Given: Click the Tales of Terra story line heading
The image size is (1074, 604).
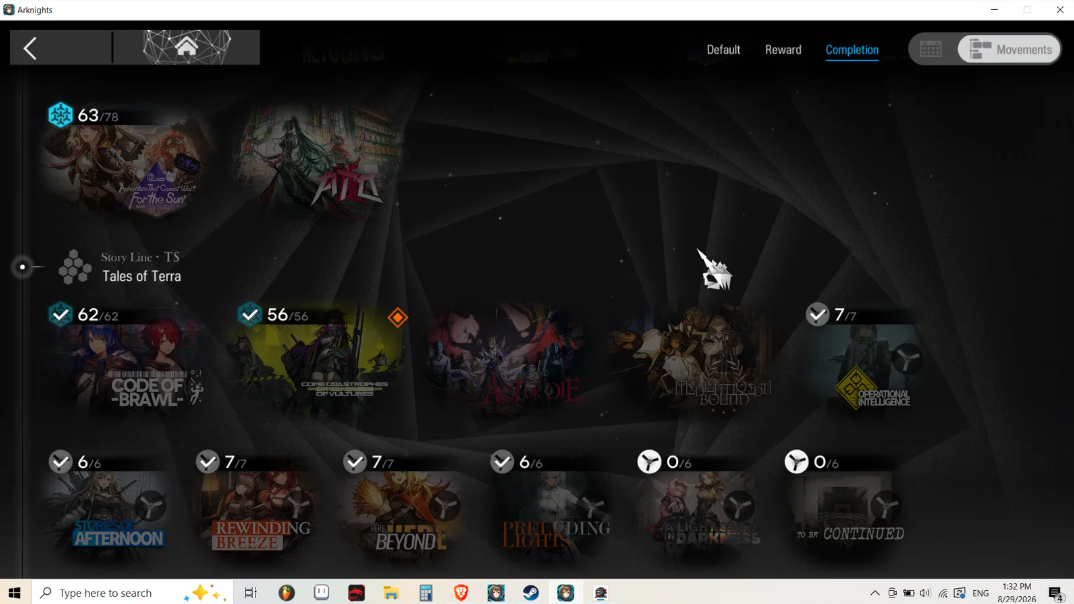Looking at the screenshot, I should 142,276.
